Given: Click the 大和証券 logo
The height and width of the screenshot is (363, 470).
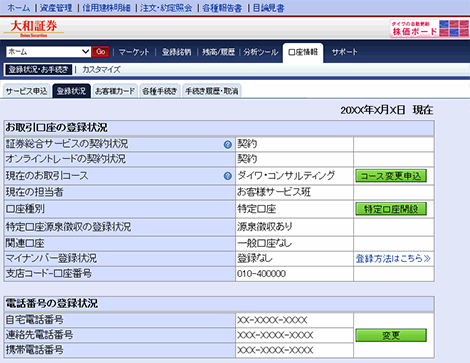Looking at the screenshot, I should click(33, 28).
